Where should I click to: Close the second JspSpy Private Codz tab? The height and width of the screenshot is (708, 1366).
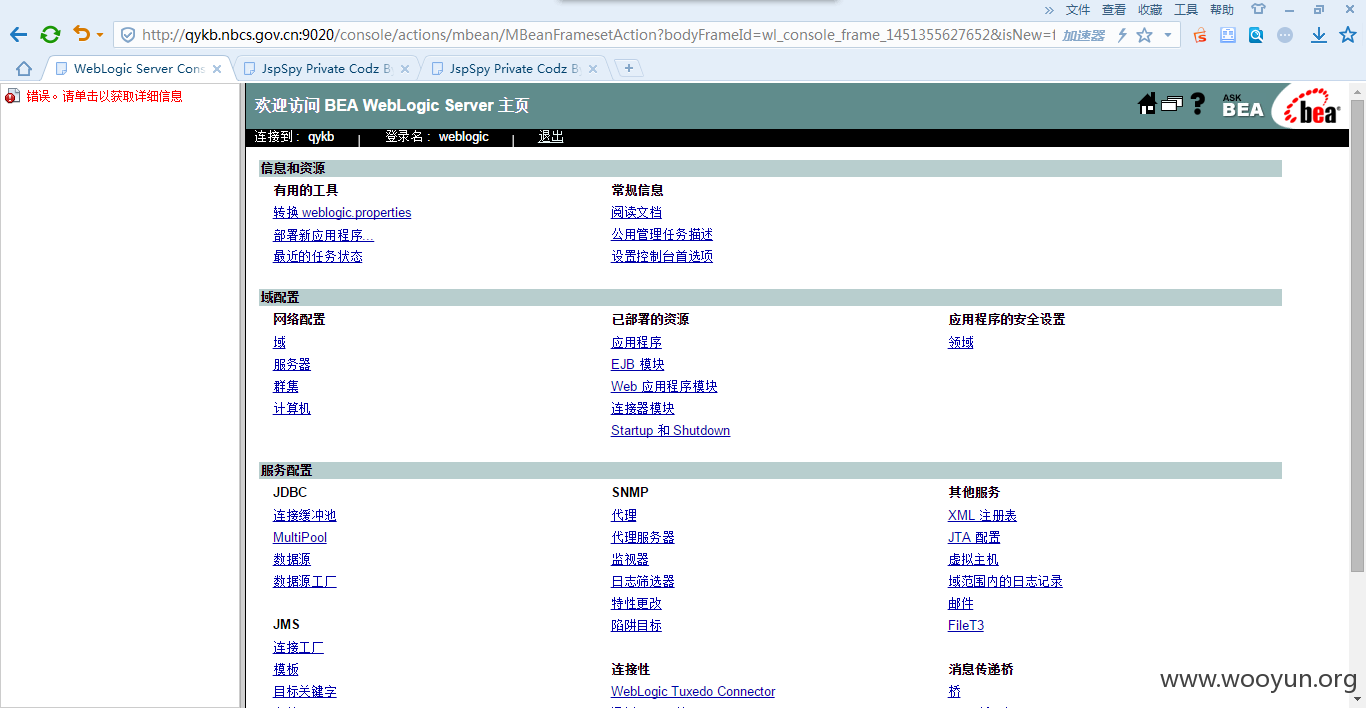pyautogui.click(x=593, y=69)
